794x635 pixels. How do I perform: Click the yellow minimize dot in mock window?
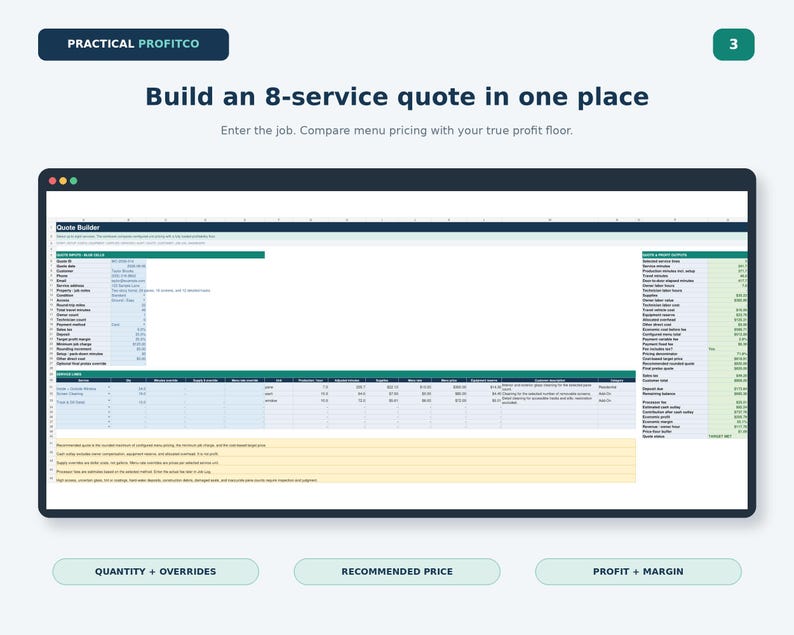(x=63, y=181)
